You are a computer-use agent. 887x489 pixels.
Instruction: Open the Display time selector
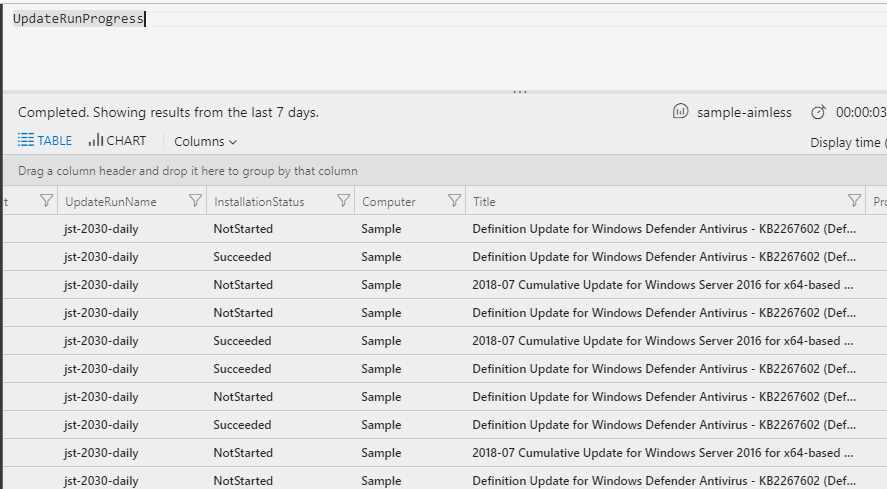(848, 143)
